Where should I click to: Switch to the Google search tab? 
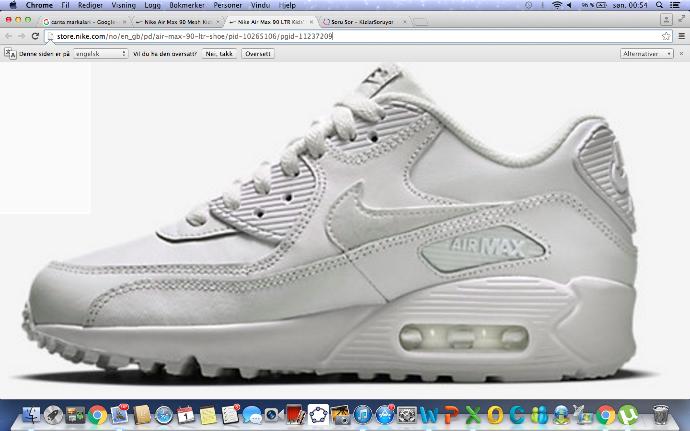click(84, 22)
